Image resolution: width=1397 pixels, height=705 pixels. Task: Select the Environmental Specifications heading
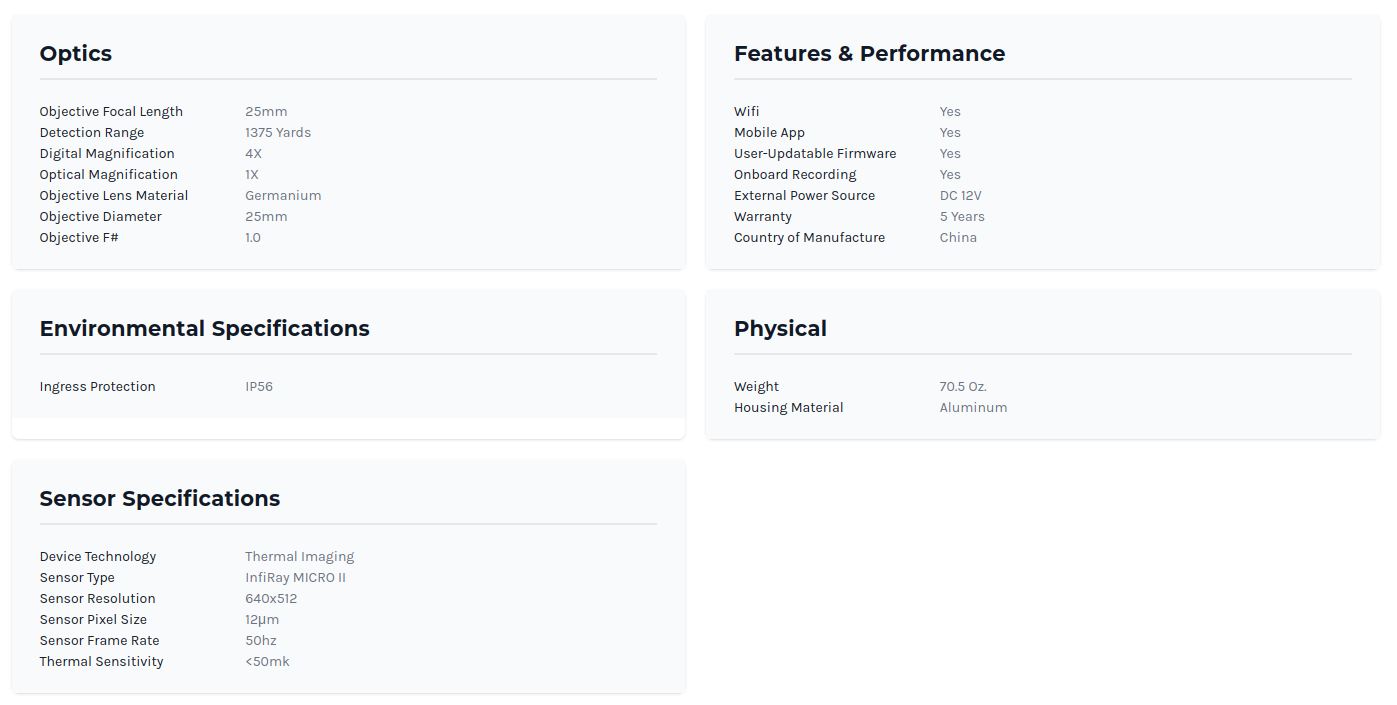pos(204,329)
